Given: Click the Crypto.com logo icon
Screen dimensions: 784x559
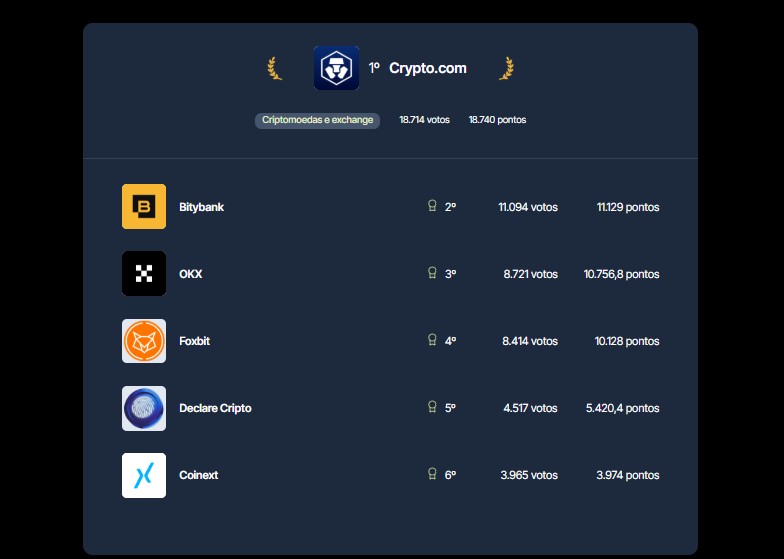Looking at the screenshot, I should click(x=336, y=68).
